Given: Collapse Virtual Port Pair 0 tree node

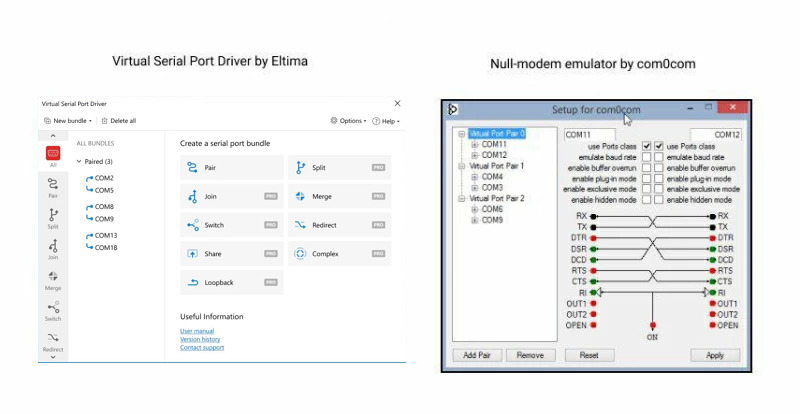Looking at the screenshot, I should tap(462, 134).
